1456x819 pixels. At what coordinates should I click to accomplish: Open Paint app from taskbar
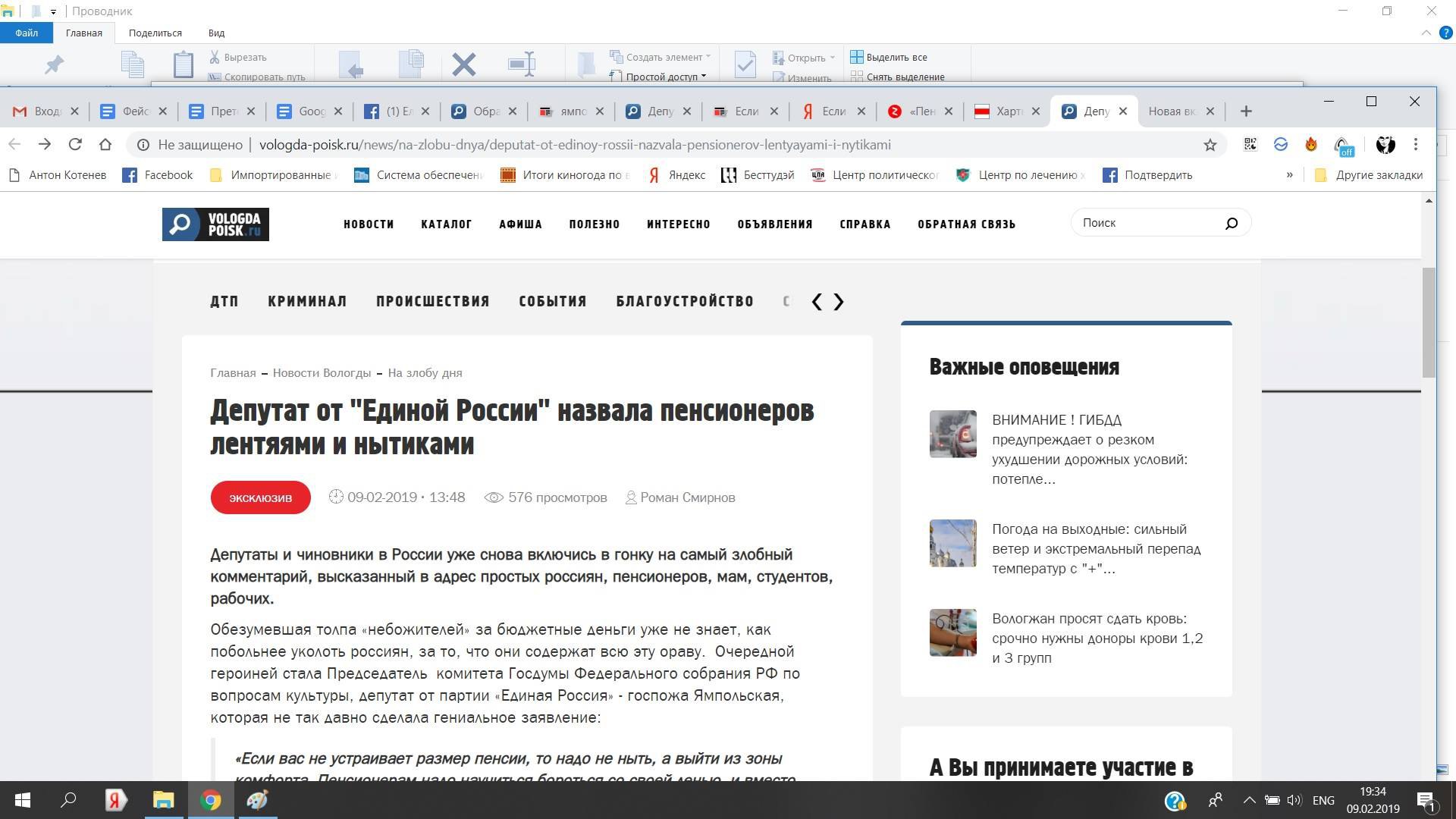[258, 800]
